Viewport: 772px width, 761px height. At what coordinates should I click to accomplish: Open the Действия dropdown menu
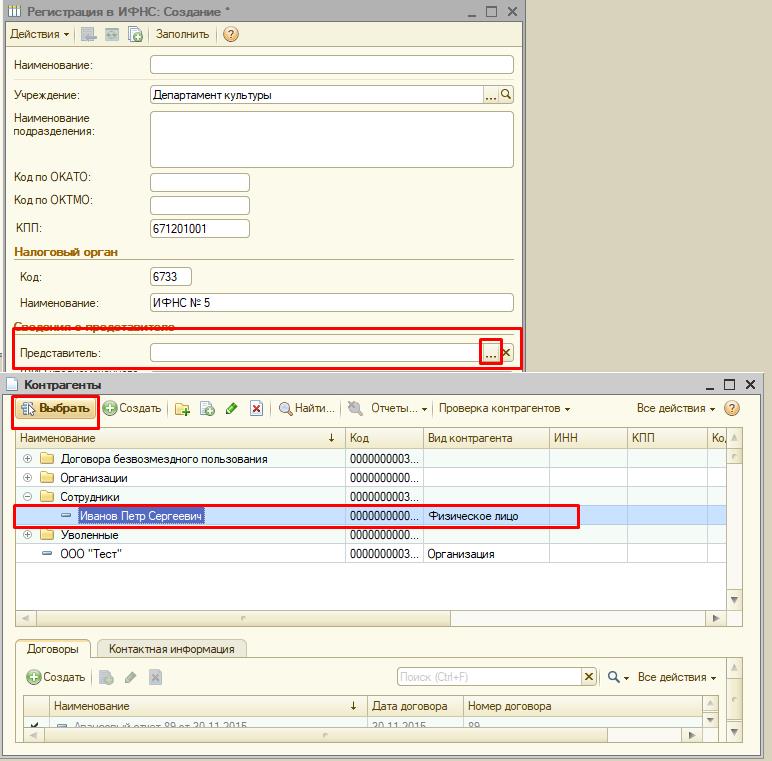pyautogui.click(x=39, y=34)
